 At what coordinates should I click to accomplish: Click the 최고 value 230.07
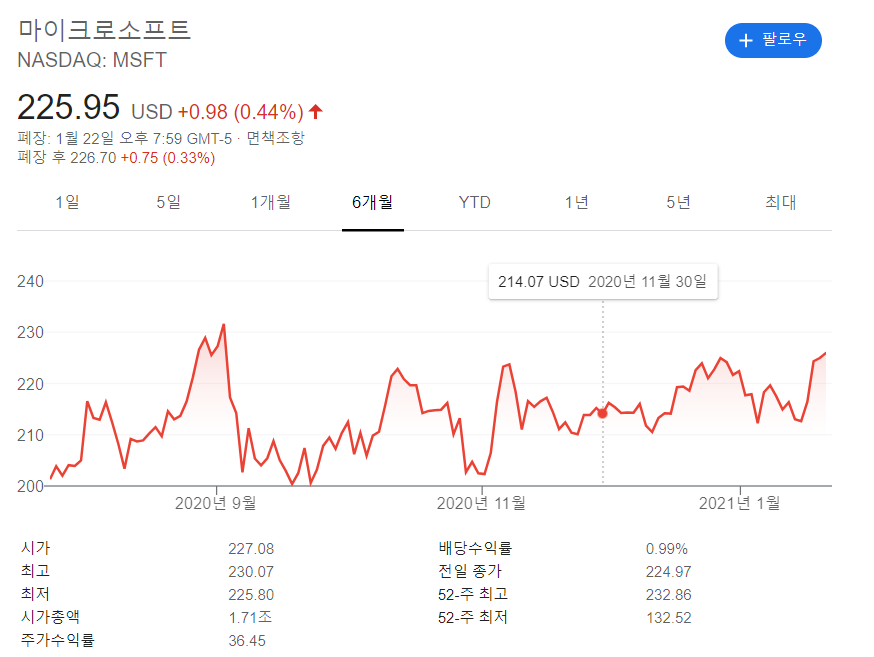click(251, 572)
